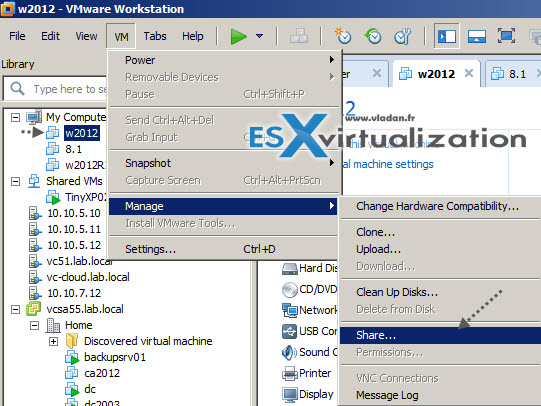541x406 pixels.
Task: Open the View menu
Action: (x=86, y=36)
